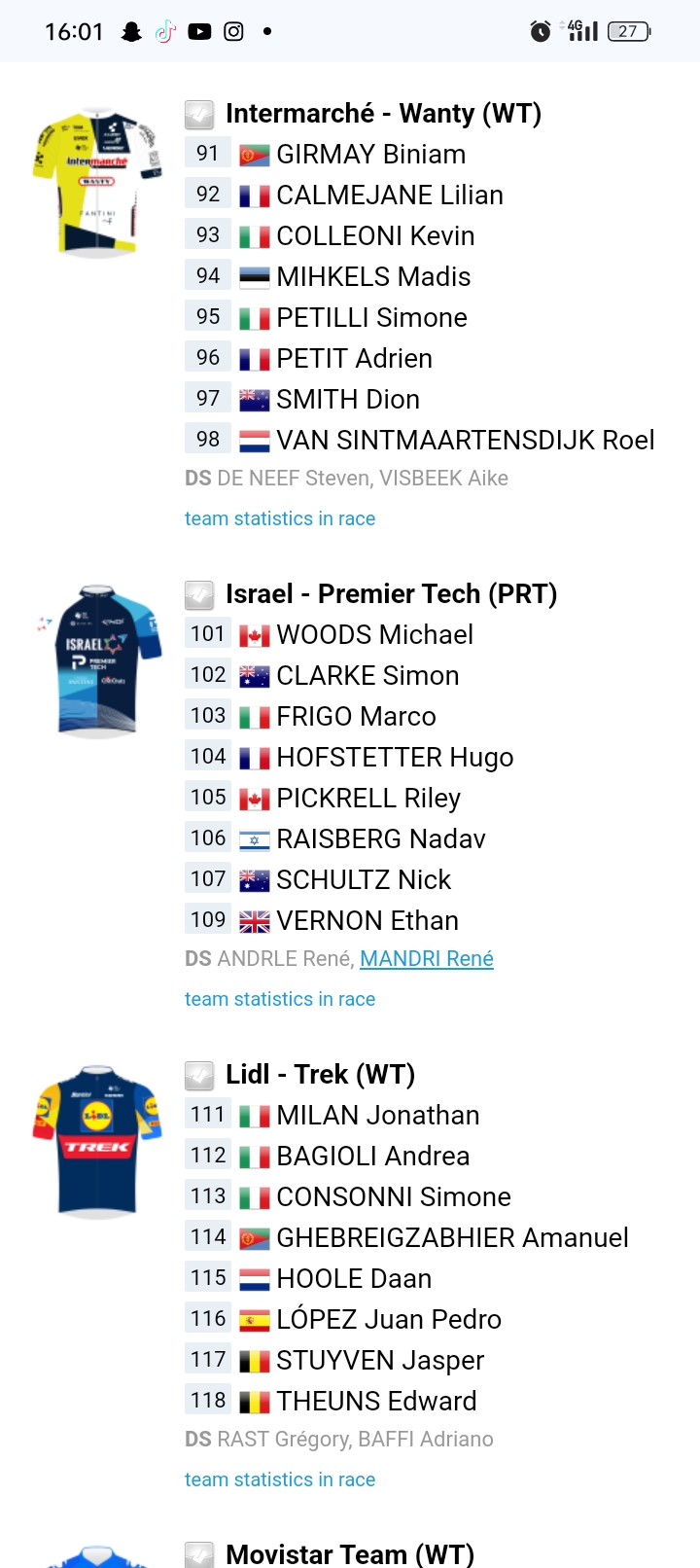The height and width of the screenshot is (1568, 700).
Task: Tick the checkbox beside Lidl - Trek
Action: (199, 1076)
